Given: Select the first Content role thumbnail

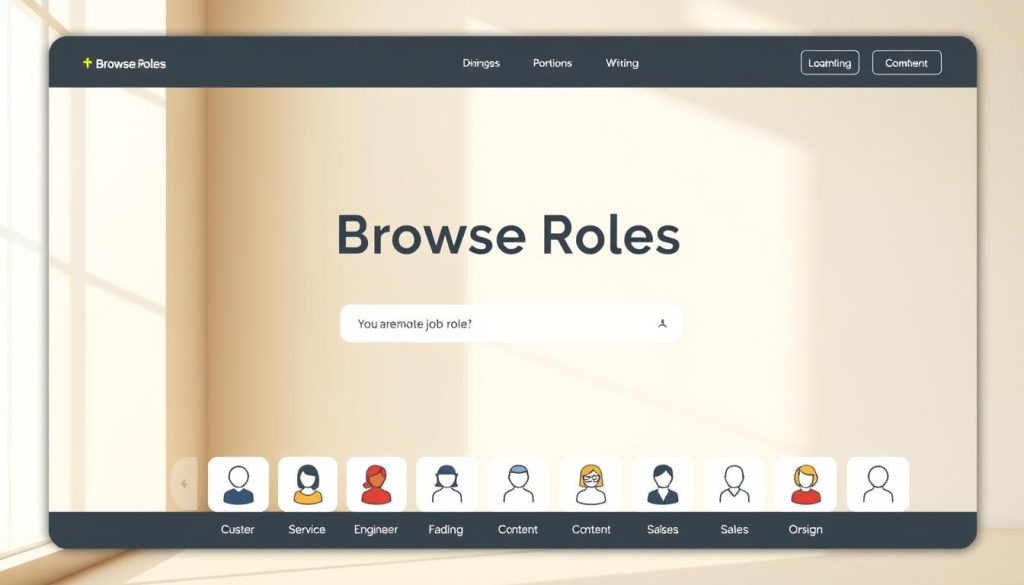Looking at the screenshot, I should 518,485.
